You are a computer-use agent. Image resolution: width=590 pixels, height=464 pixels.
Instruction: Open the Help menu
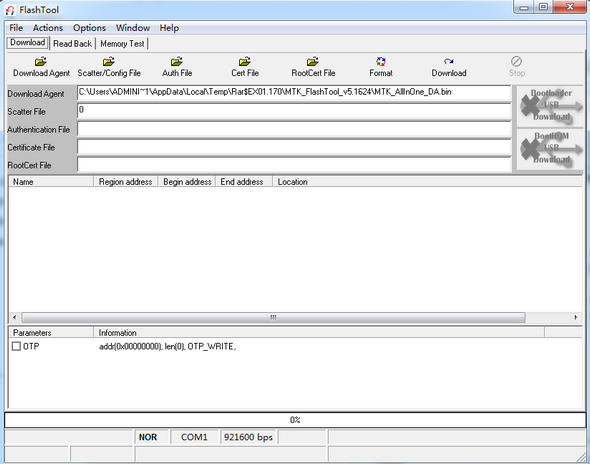(169, 28)
